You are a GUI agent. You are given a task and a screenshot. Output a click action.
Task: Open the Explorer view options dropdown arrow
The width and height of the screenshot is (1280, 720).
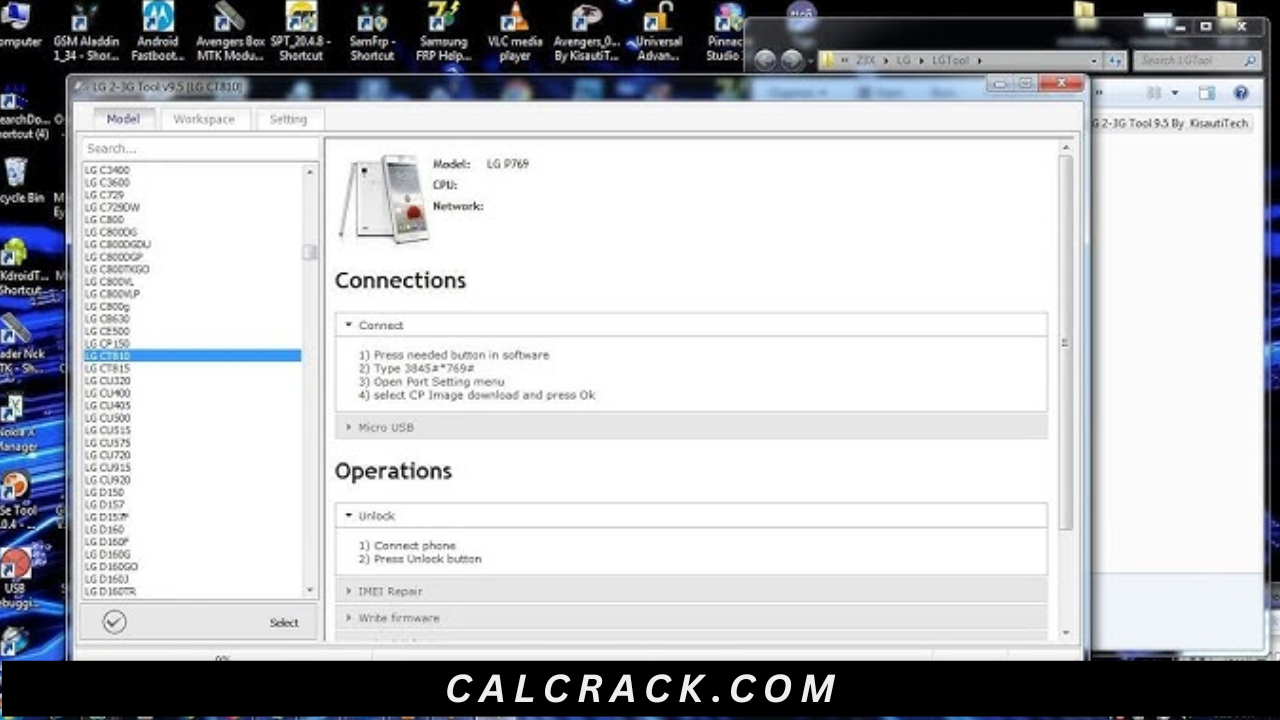pyautogui.click(x=1174, y=93)
